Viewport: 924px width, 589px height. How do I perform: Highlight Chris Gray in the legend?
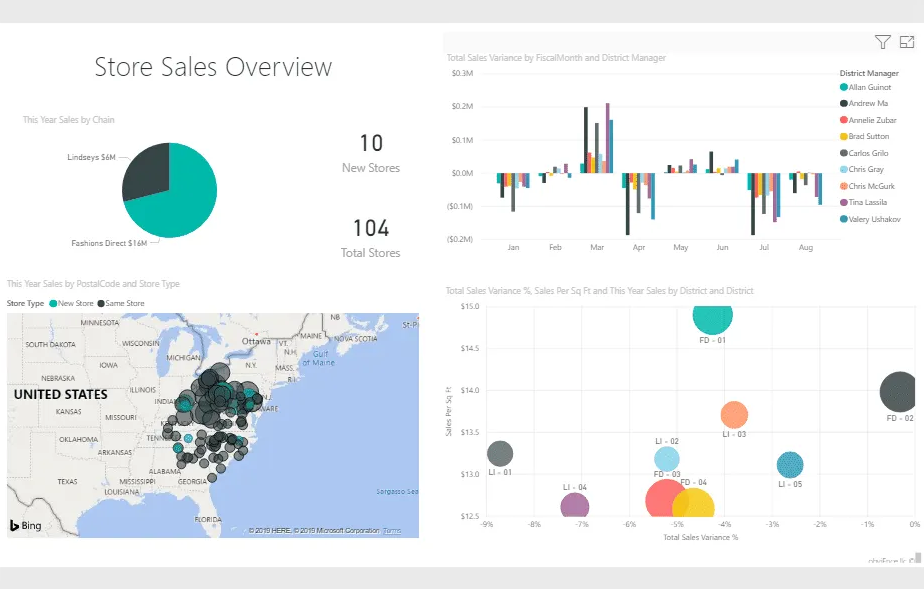pos(865,170)
